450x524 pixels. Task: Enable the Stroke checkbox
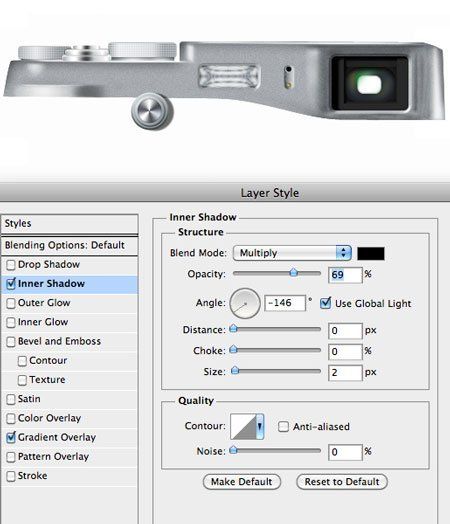click(11, 476)
